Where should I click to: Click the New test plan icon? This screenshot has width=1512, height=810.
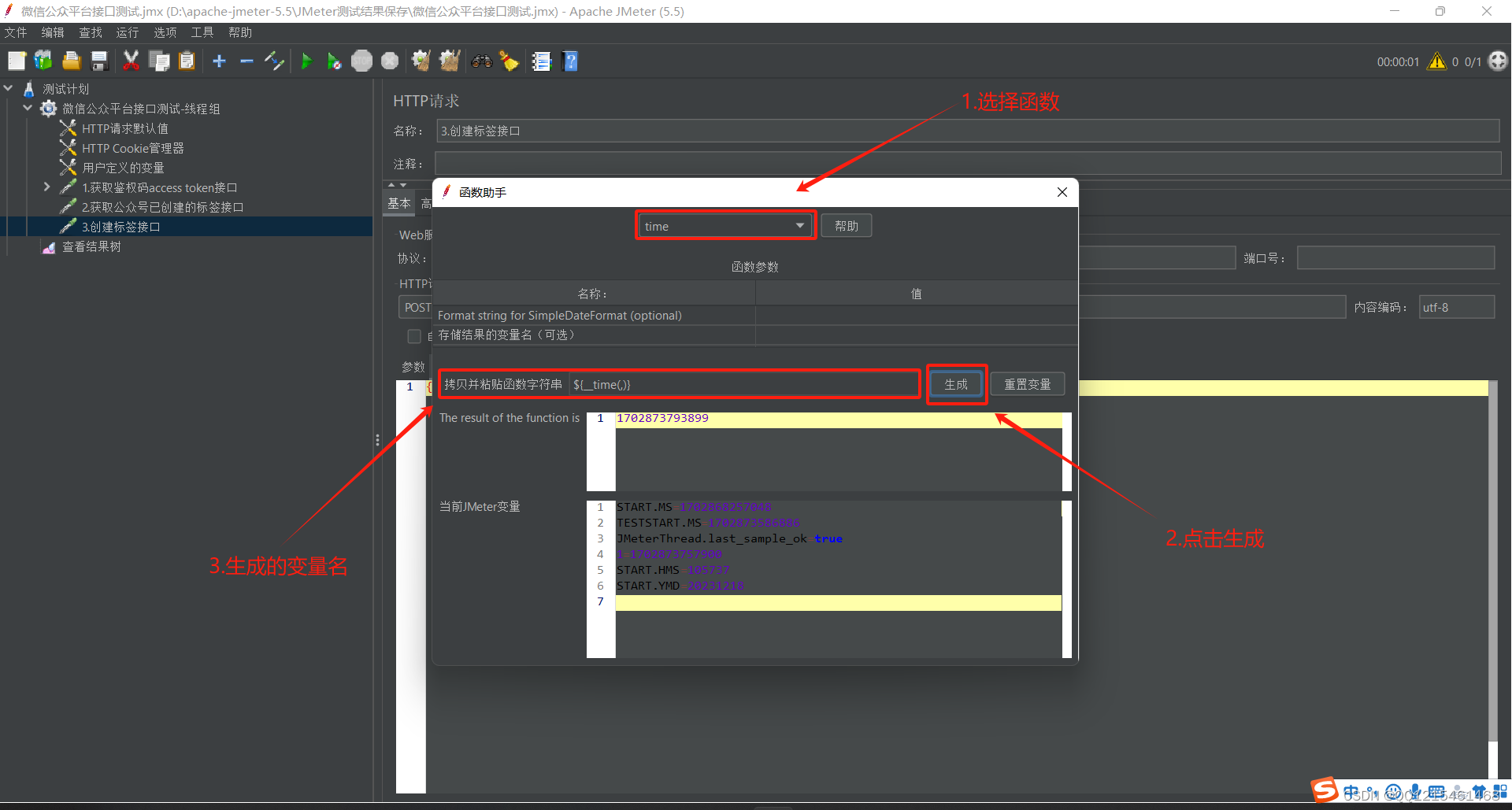click(17, 61)
